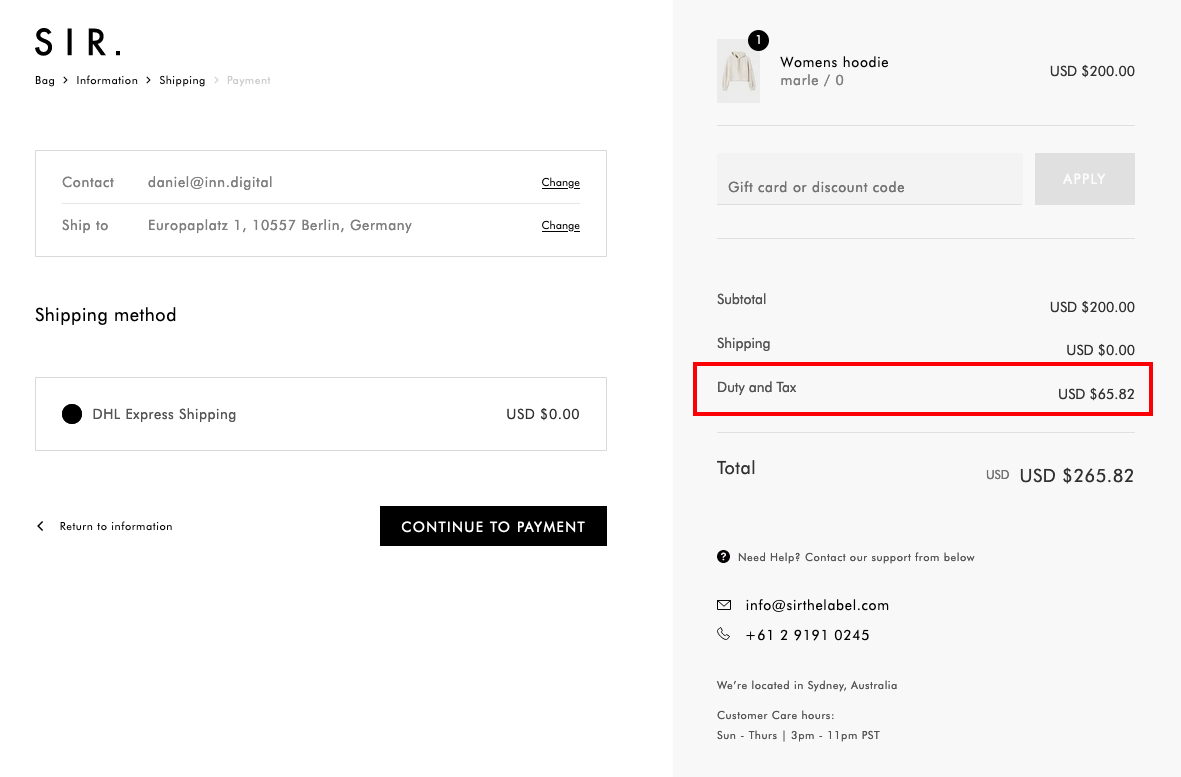Click the SIR. store logo
Image resolution: width=1181 pixels, height=777 pixels.
[78, 42]
